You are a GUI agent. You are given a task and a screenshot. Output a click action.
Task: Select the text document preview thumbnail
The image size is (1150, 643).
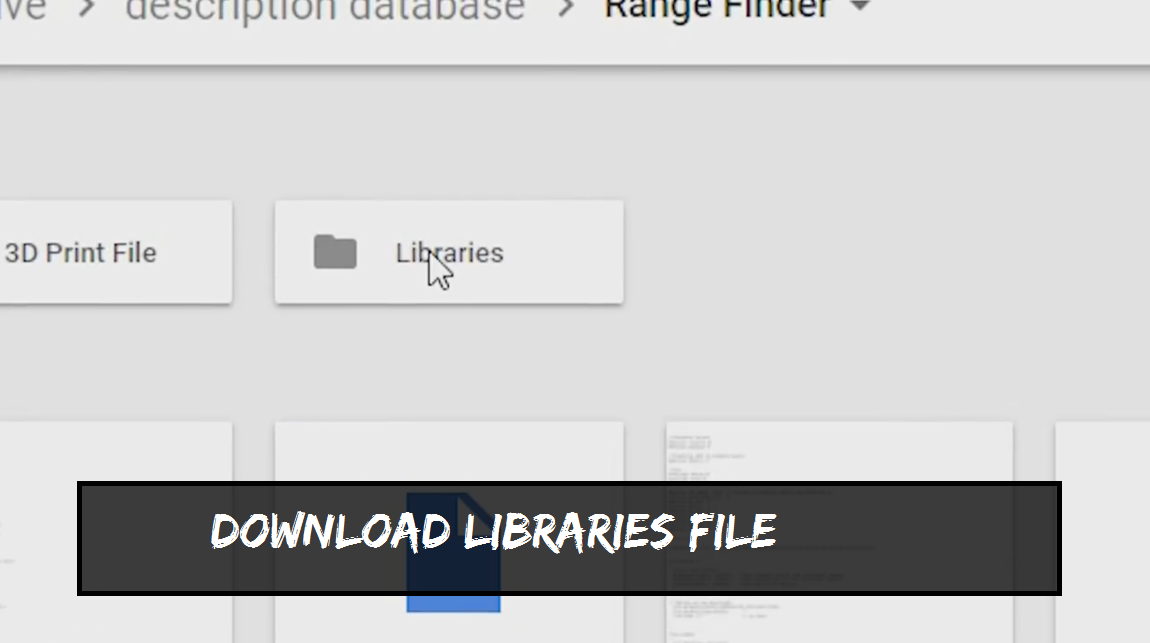pos(840,532)
